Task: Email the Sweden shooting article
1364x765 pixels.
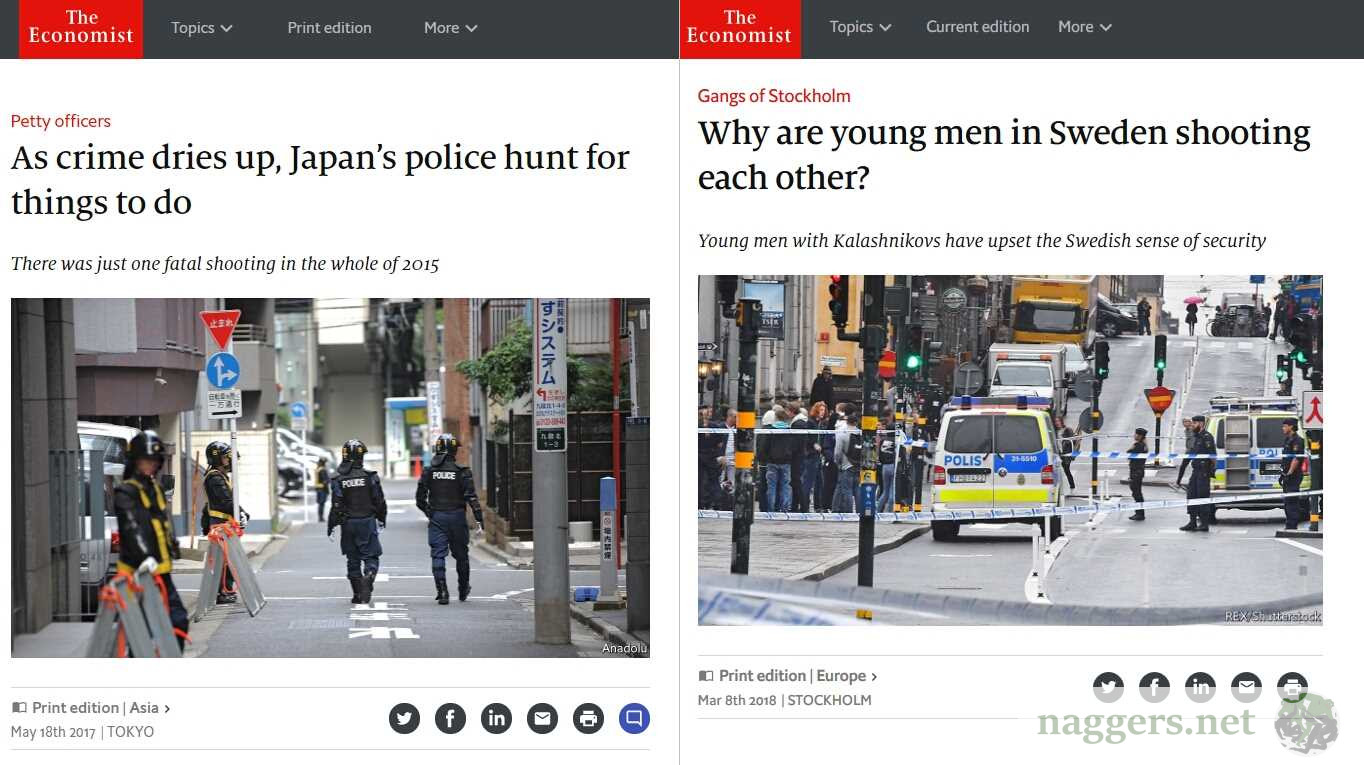Action: (1246, 687)
